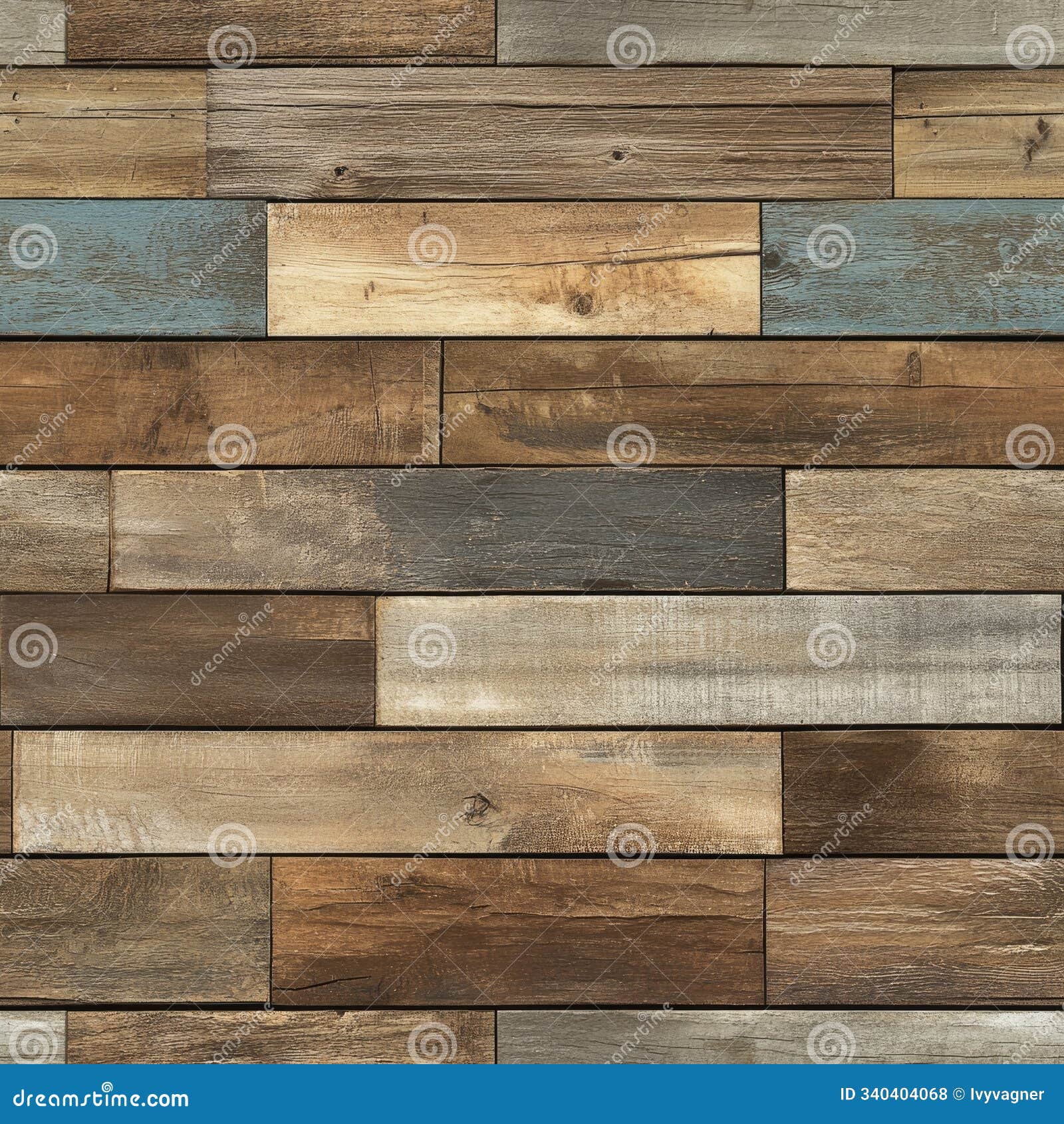Click the ID 340404068 text
1064x1124 pixels.
click(x=894, y=1094)
